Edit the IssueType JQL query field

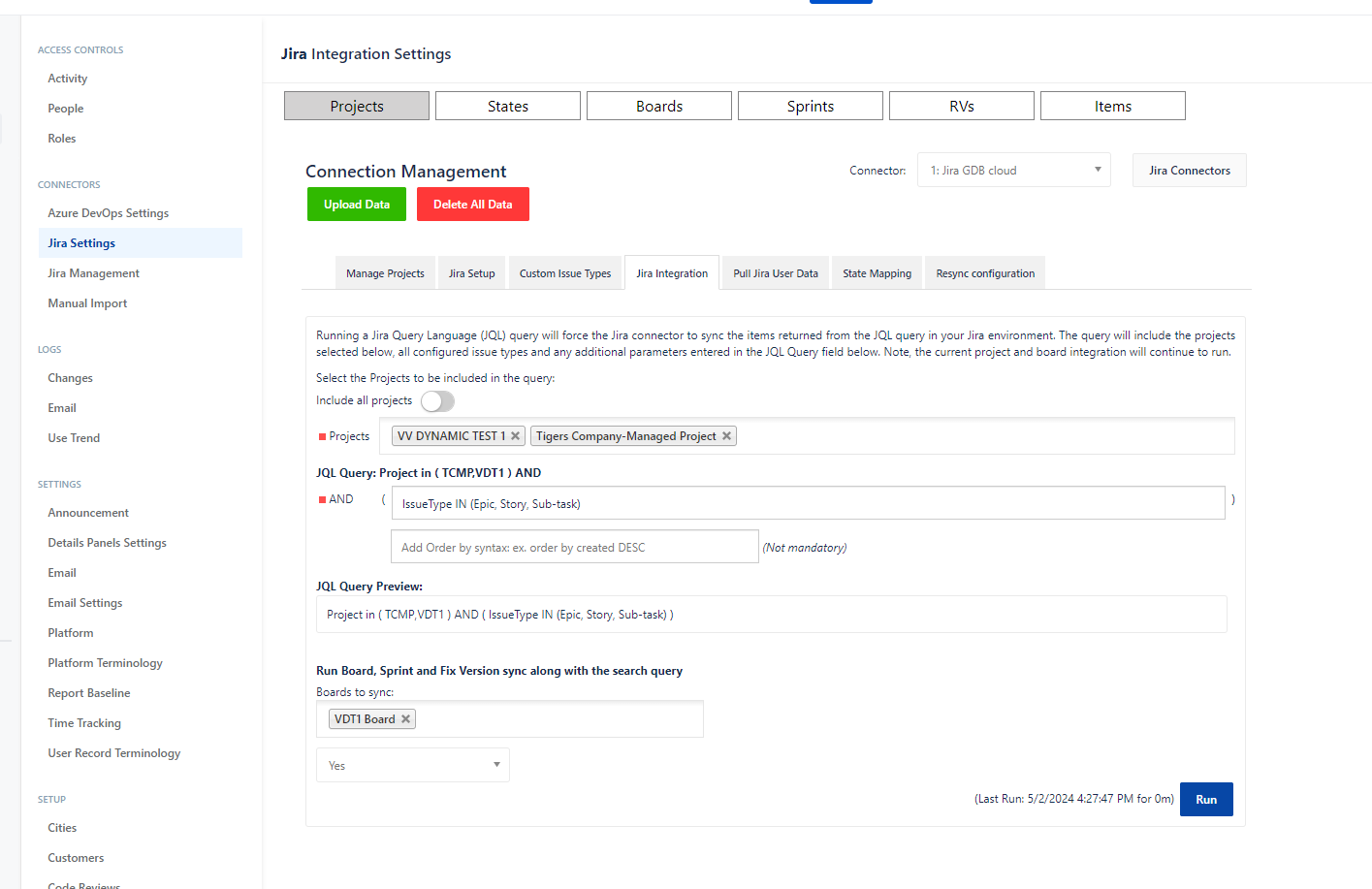(809, 503)
